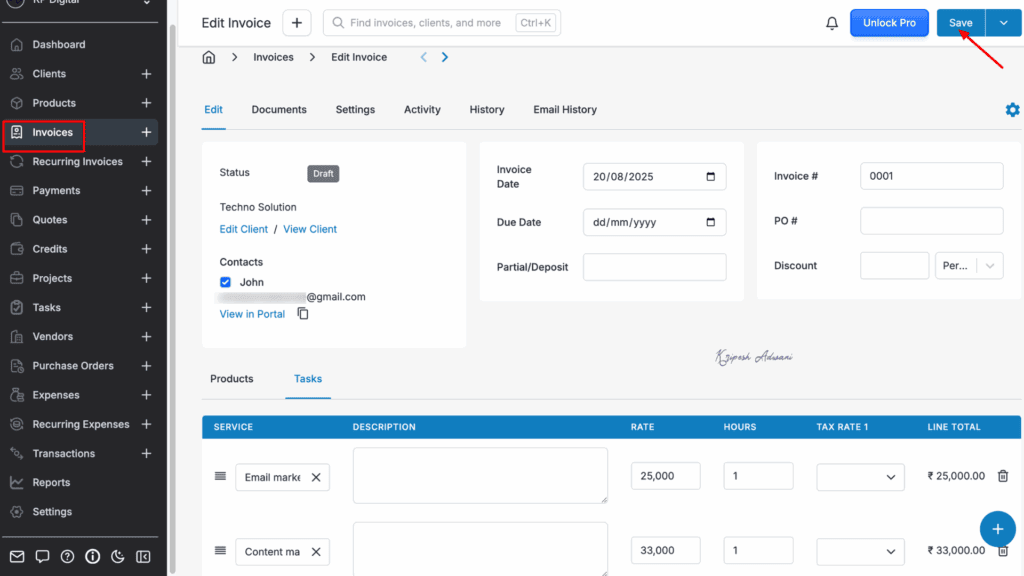The height and width of the screenshot is (576, 1024).
Task: Click the home breadcrumb icon
Action: 209,57
